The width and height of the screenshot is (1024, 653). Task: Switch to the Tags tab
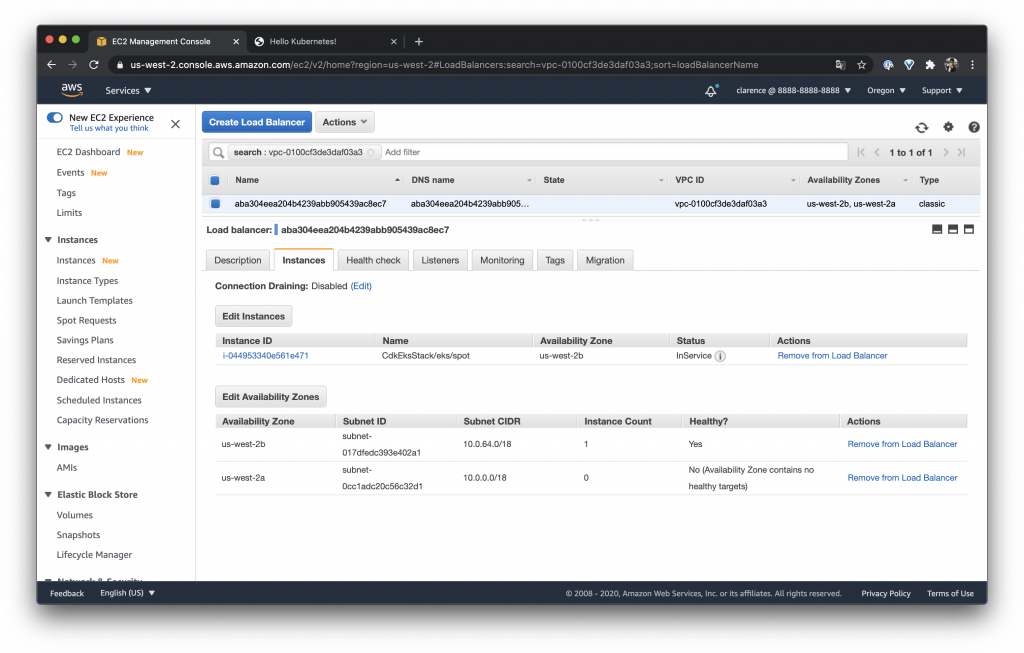(555, 260)
